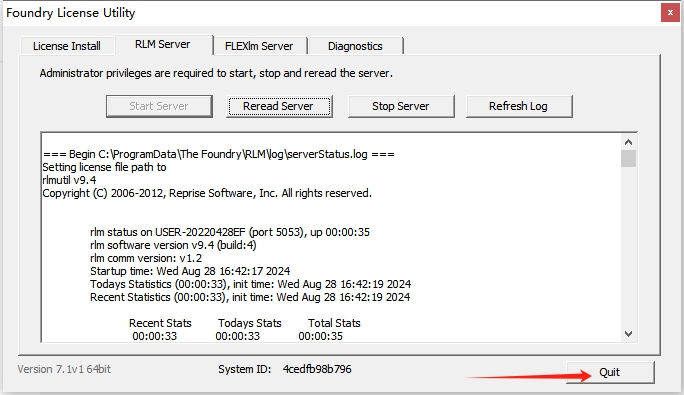Click the 'Foundry License Utility' window title
The width and height of the screenshot is (684, 395).
[x=71, y=13]
